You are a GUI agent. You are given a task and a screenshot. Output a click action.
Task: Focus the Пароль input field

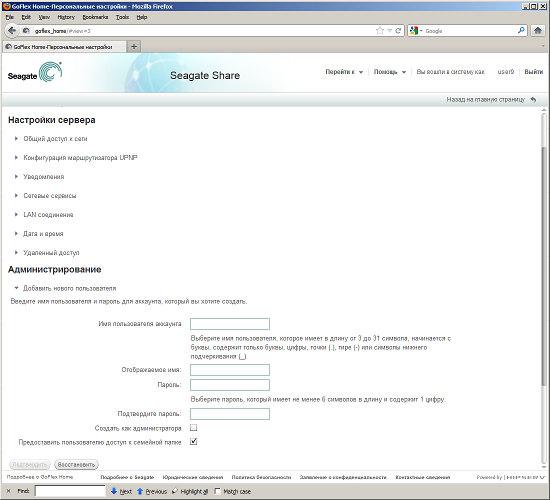click(x=230, y=385)
